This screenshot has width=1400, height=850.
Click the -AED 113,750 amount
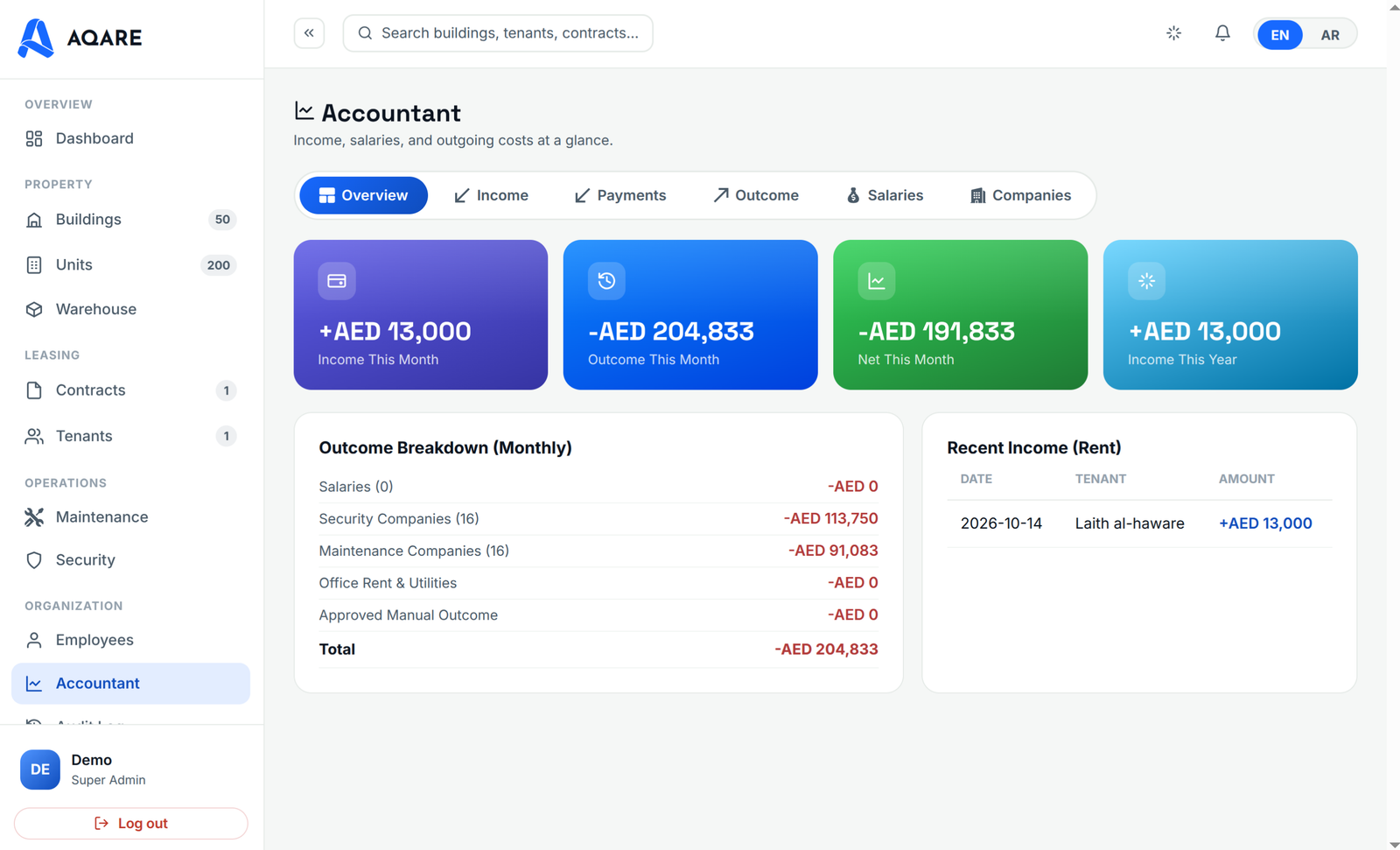click(830, 519)
